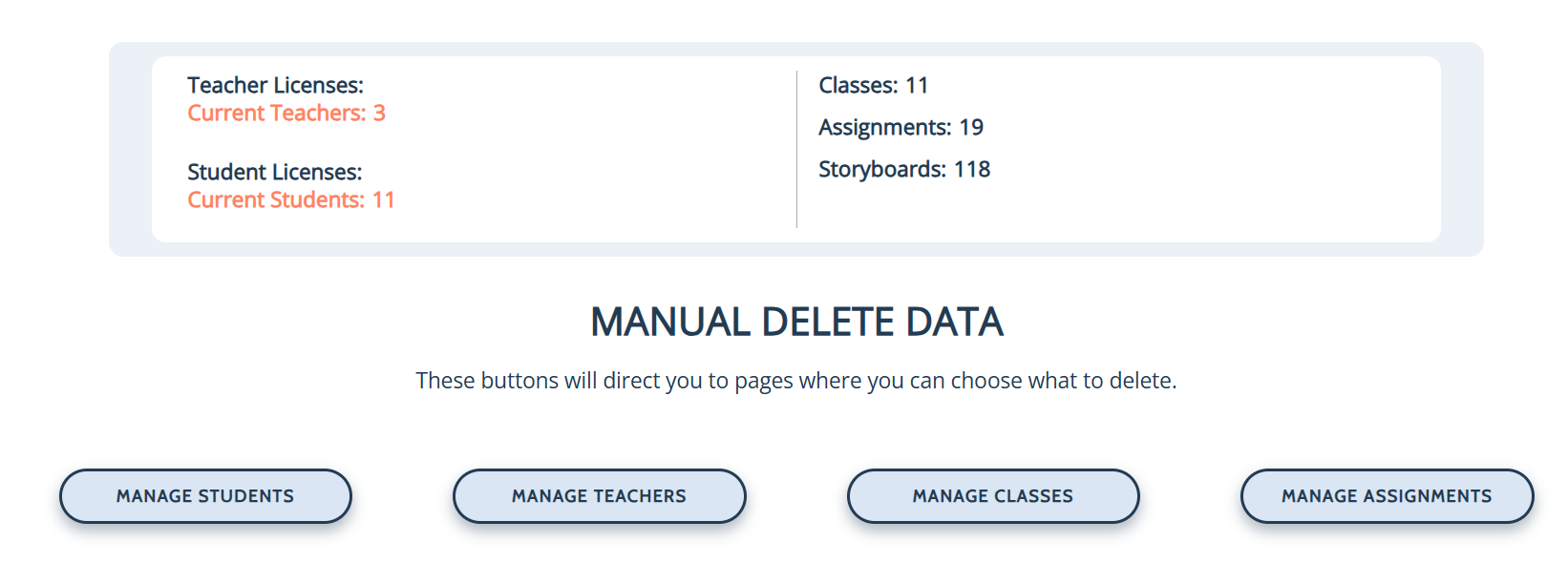This screenshot has width=1568, height=563.
Task: Select the orange Current Teachers text
Action: point(276,113)
